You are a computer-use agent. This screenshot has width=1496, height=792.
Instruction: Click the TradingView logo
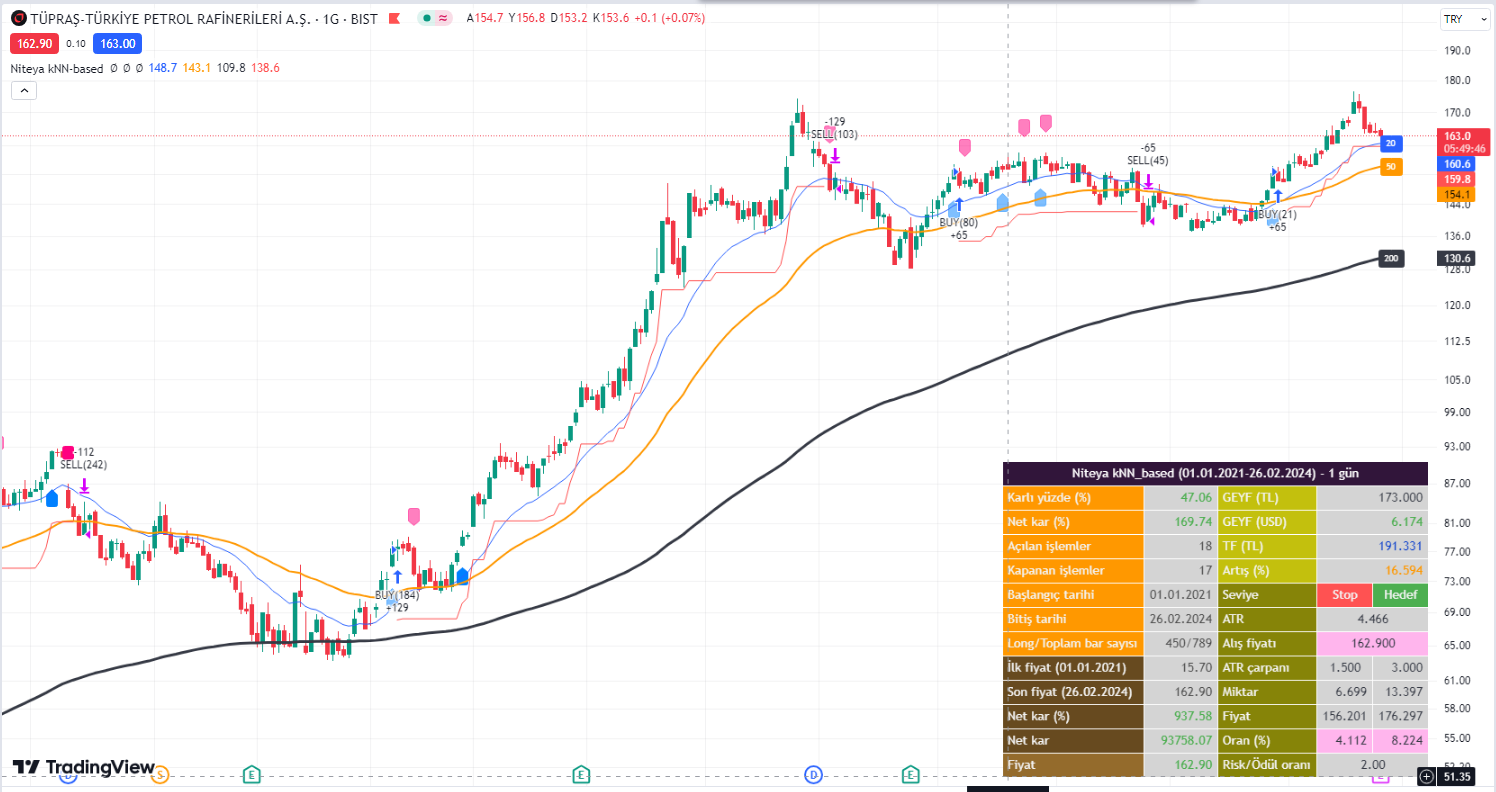coord(84,767)
